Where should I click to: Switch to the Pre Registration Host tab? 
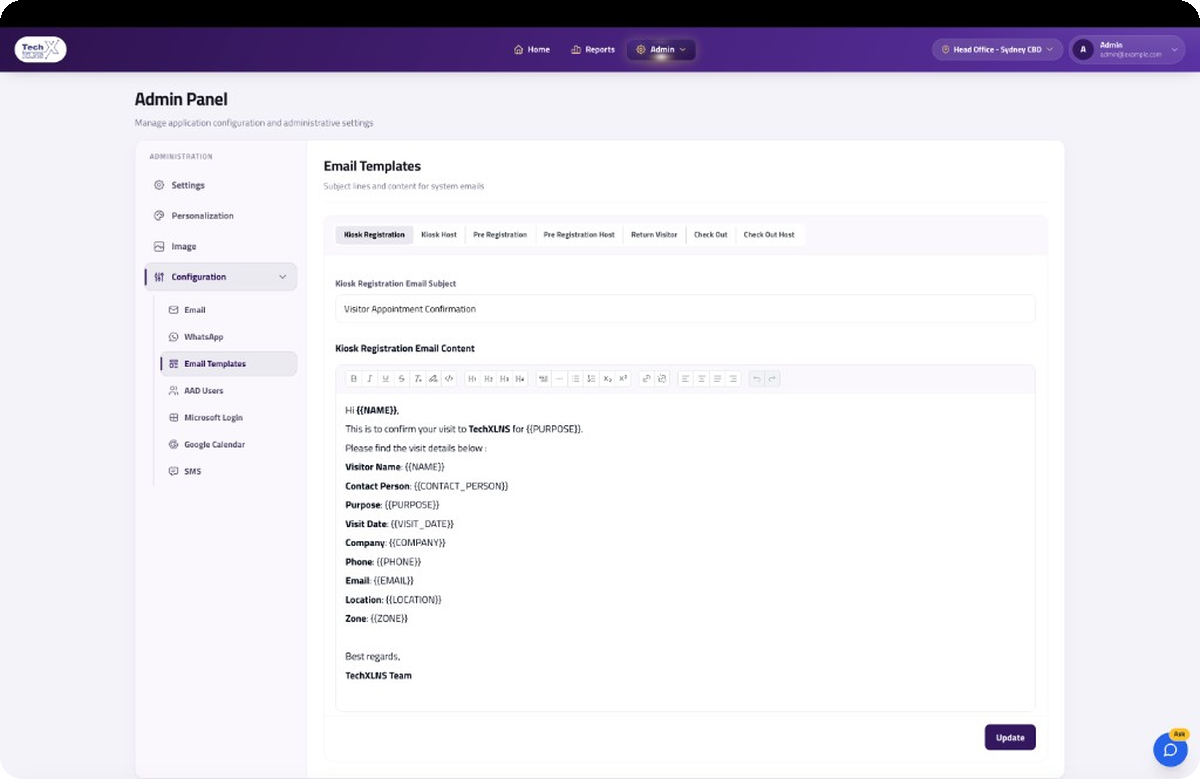579,235
